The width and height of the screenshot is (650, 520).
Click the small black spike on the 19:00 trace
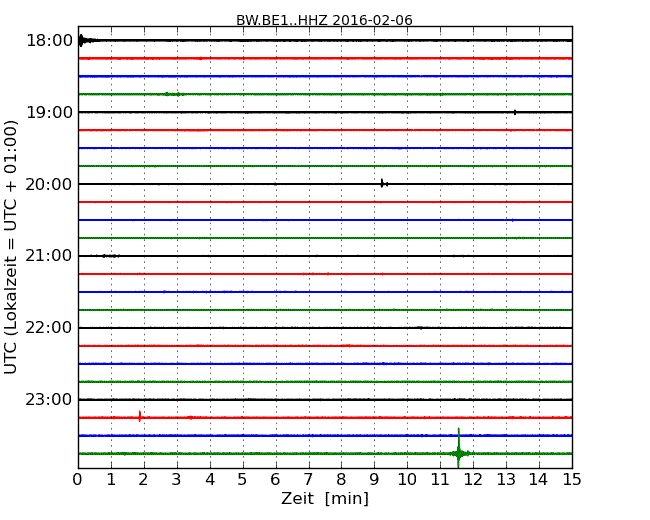pos(515,112)
